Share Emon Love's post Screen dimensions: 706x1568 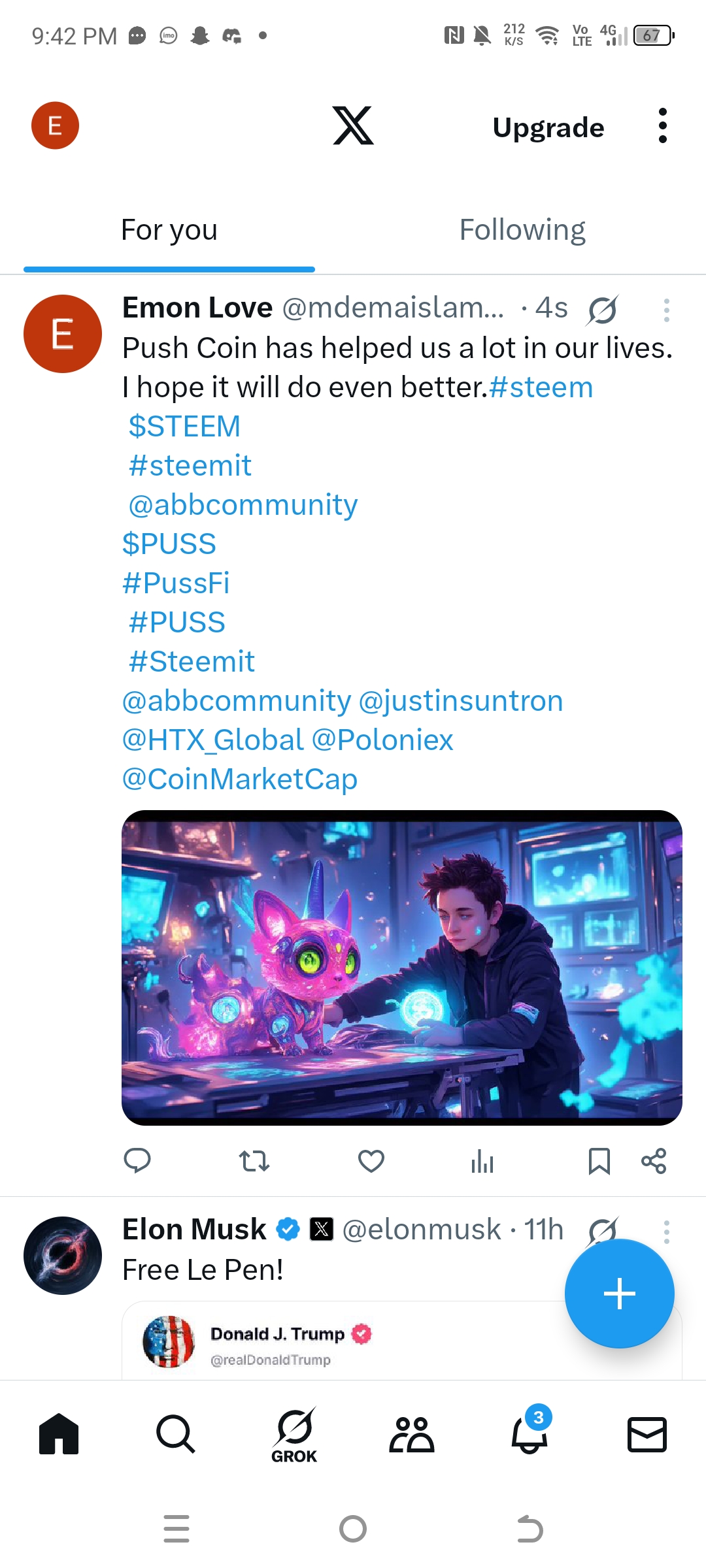654,1161
